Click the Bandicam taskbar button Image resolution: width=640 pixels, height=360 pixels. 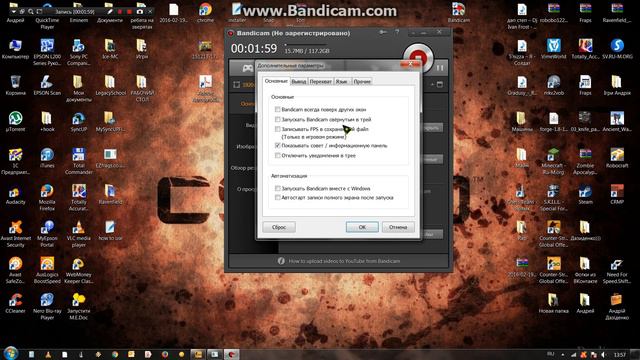231,354
